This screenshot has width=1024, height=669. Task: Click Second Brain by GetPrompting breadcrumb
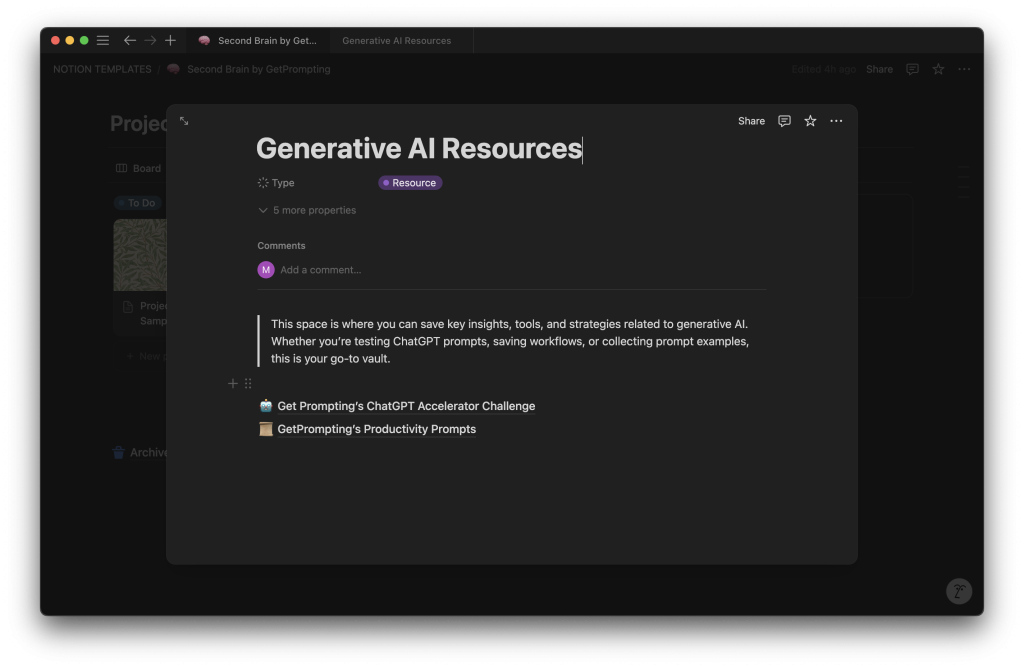tap(259, 69)
